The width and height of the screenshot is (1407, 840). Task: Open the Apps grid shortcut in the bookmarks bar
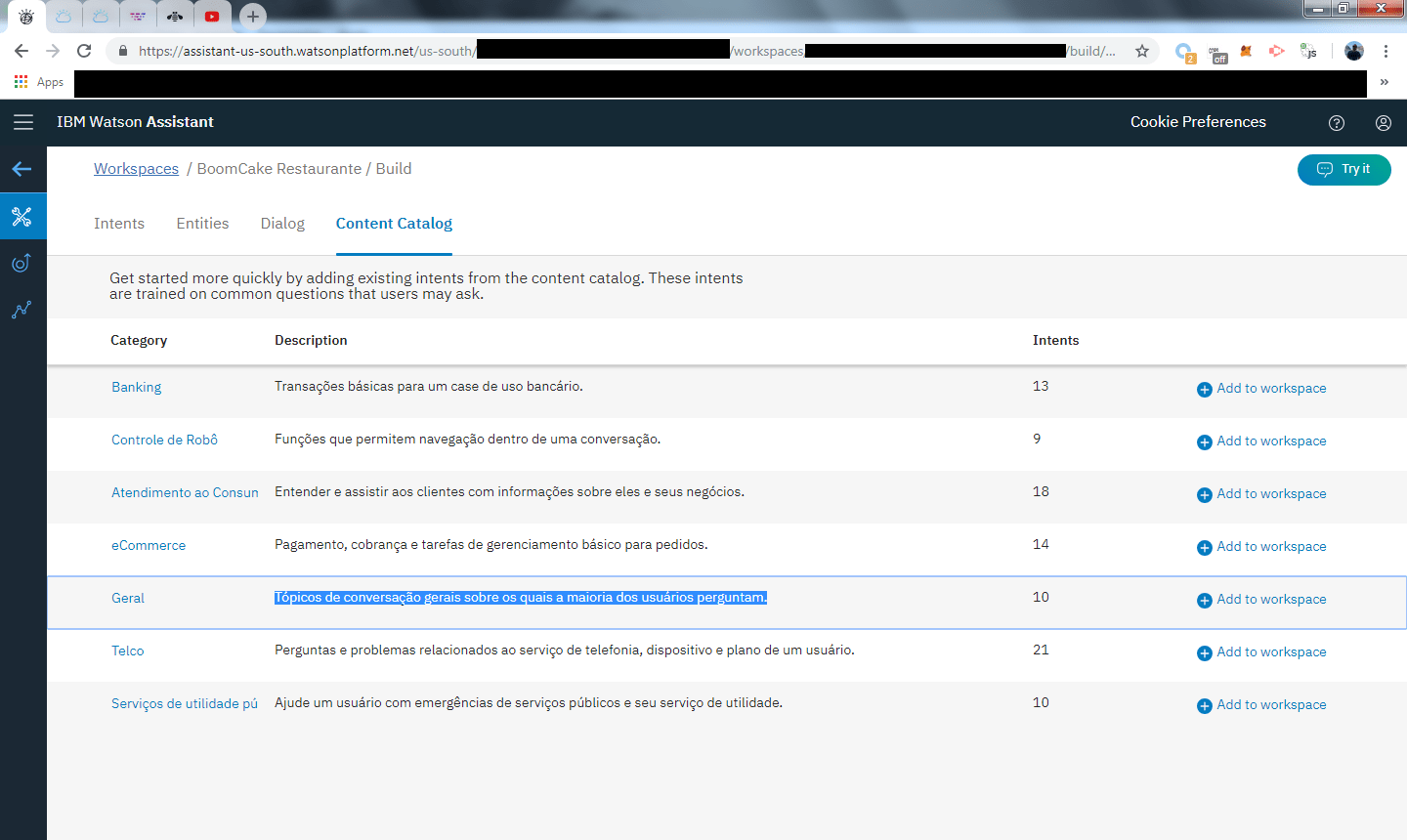click(39, 82)
